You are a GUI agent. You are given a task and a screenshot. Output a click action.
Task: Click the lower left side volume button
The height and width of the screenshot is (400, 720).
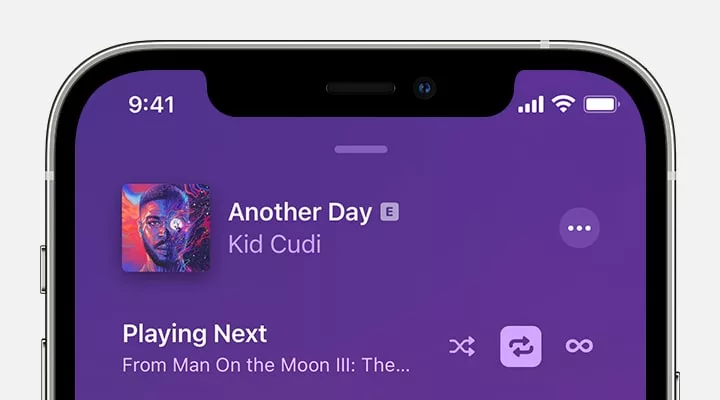43,369
